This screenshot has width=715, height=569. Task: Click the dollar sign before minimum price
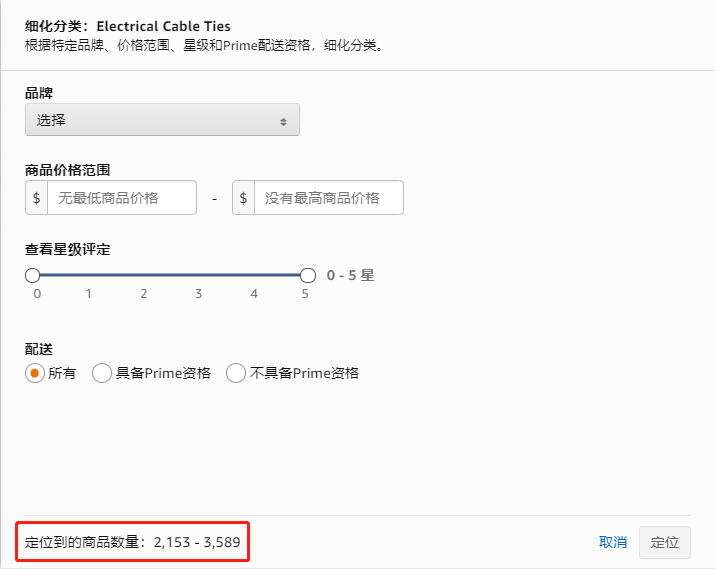[x=37, y=198]
